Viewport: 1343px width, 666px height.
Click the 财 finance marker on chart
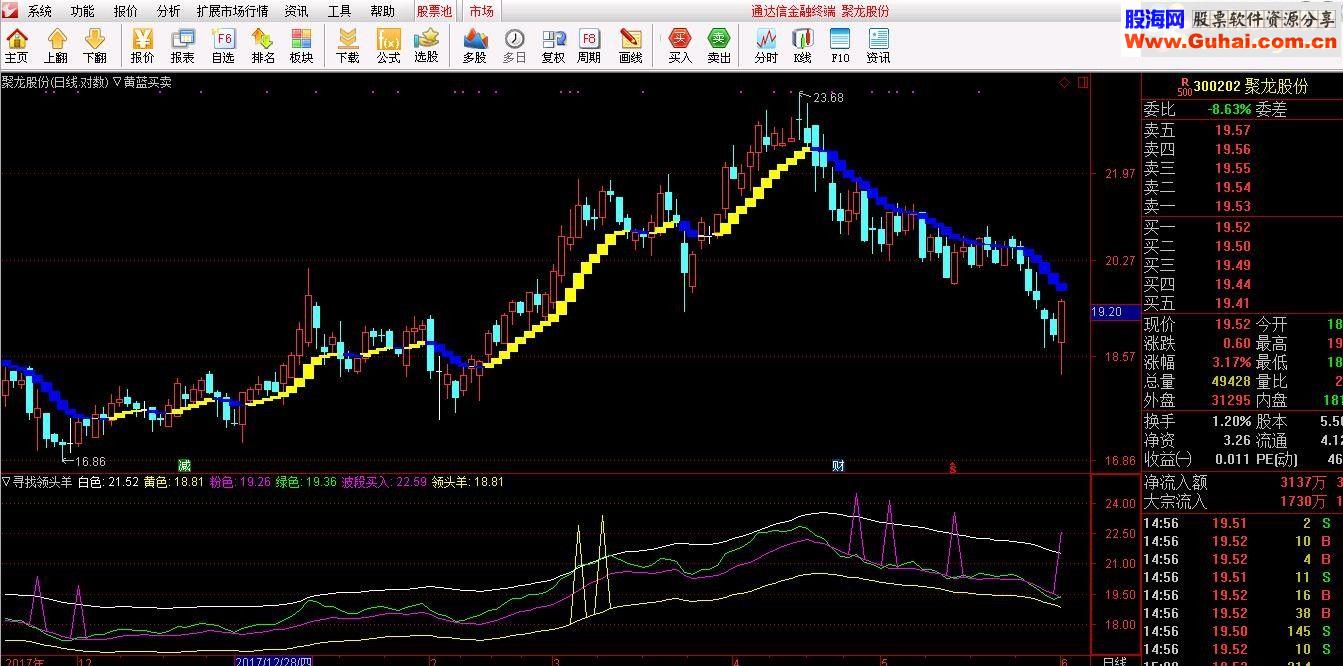coord(838,466)
